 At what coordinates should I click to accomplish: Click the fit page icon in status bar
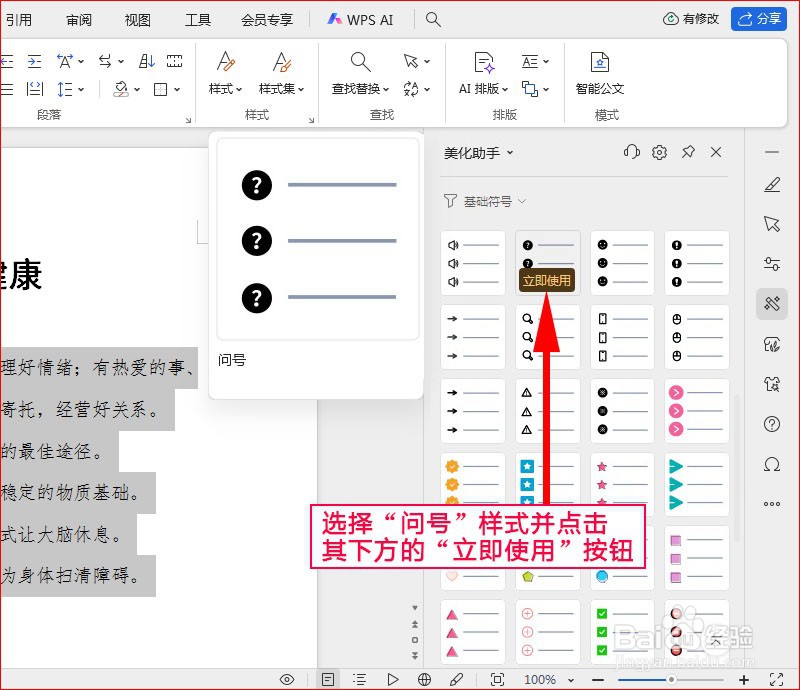497,679
